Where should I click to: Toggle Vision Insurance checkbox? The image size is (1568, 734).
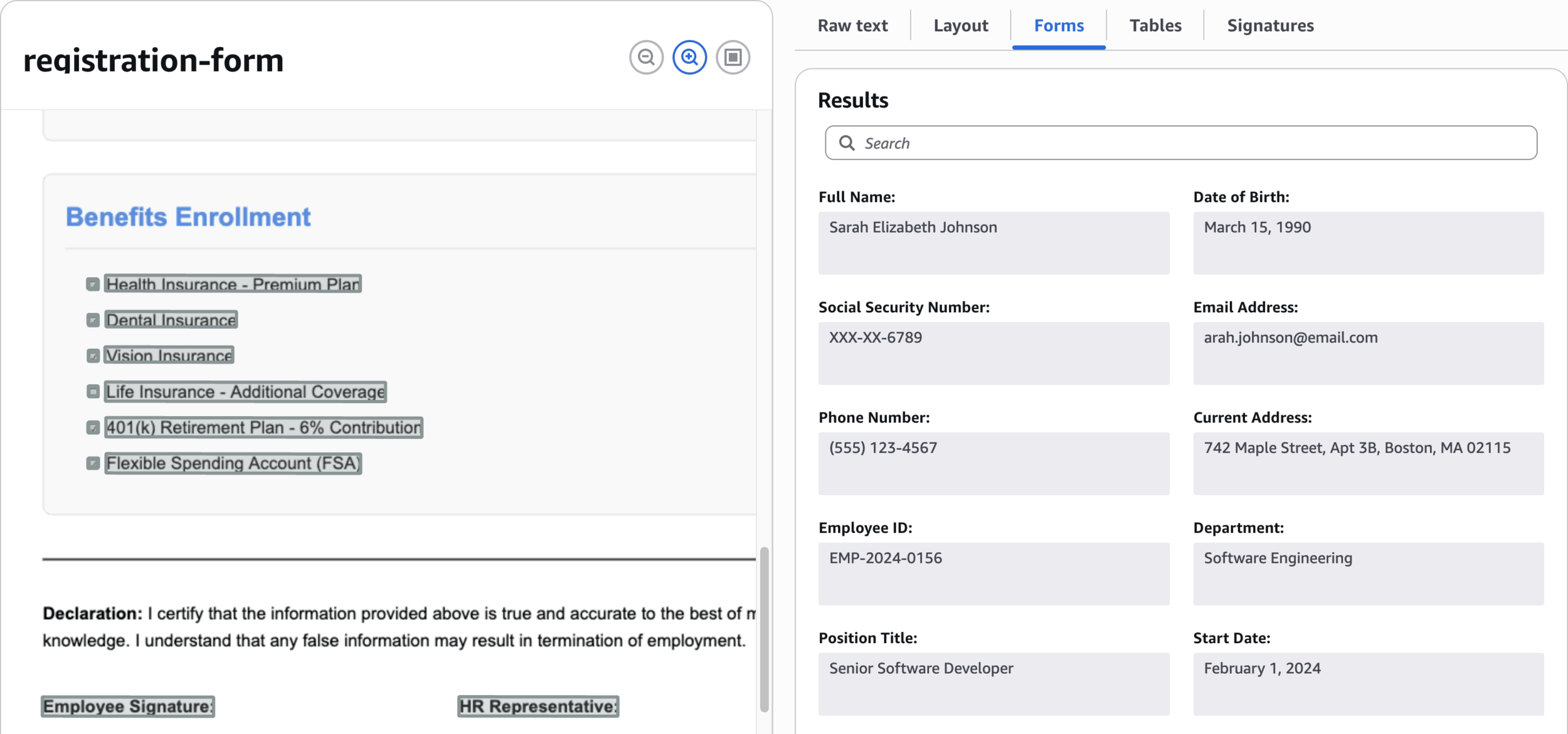point(93,356)
